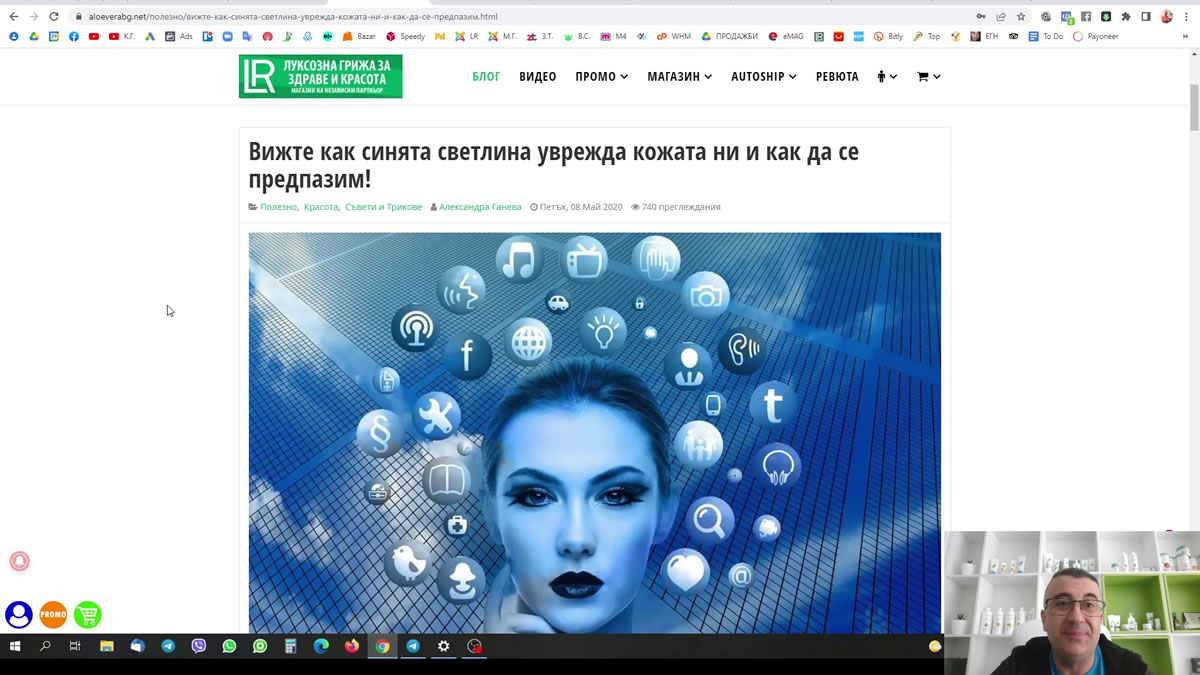Open the shopping cart dropdown in navbar
Viewport: 1200px width, 675px height.
coord(928,77)
